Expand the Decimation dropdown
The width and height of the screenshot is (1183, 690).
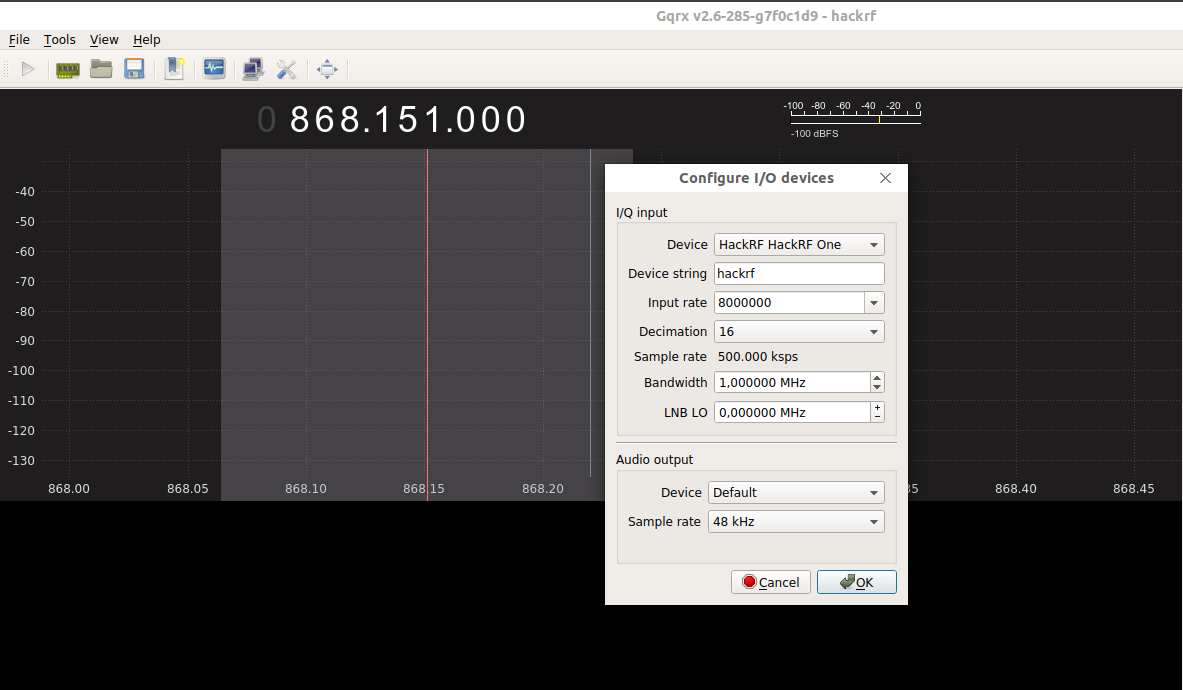point(799,332)
